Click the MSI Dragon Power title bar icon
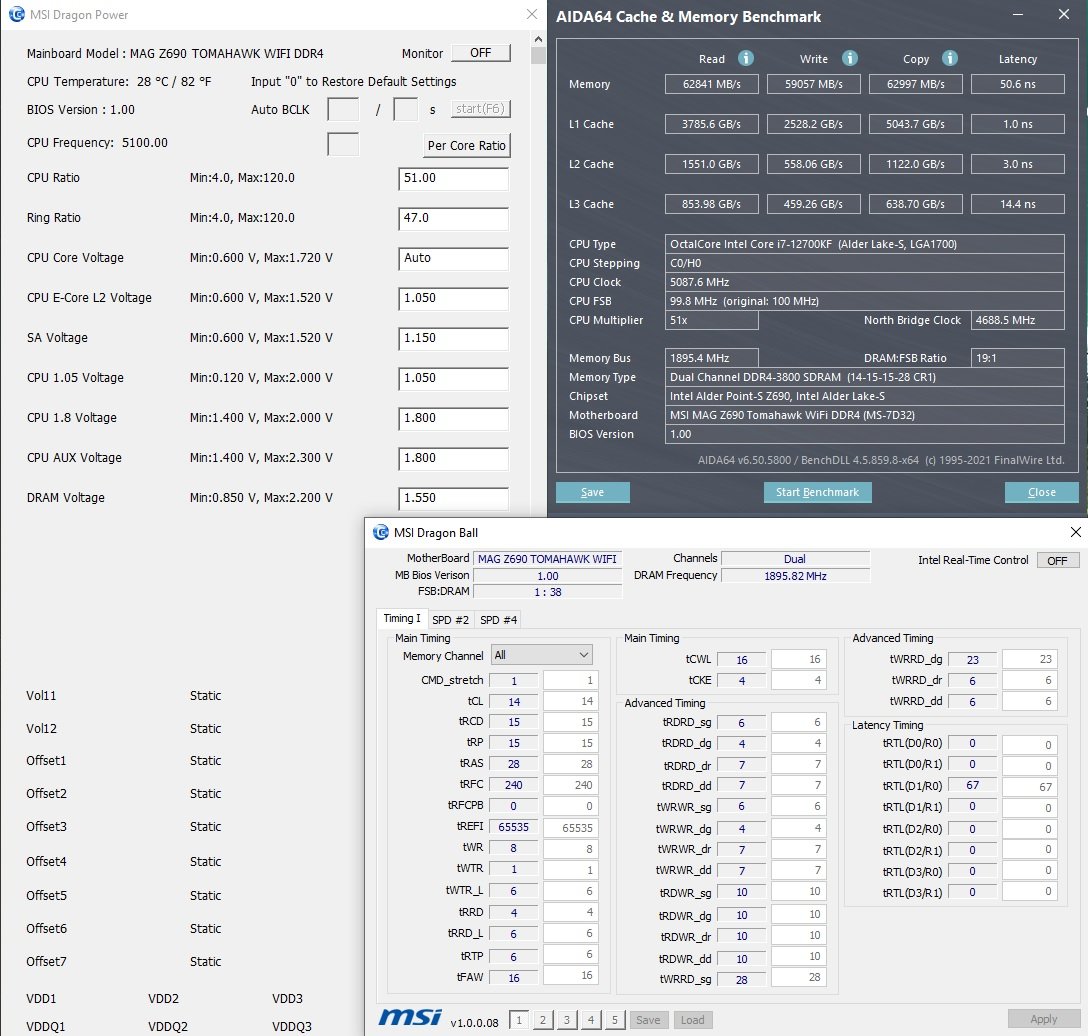The height and width of the screenshot is (1036, 1088). [x=16, y=15]
